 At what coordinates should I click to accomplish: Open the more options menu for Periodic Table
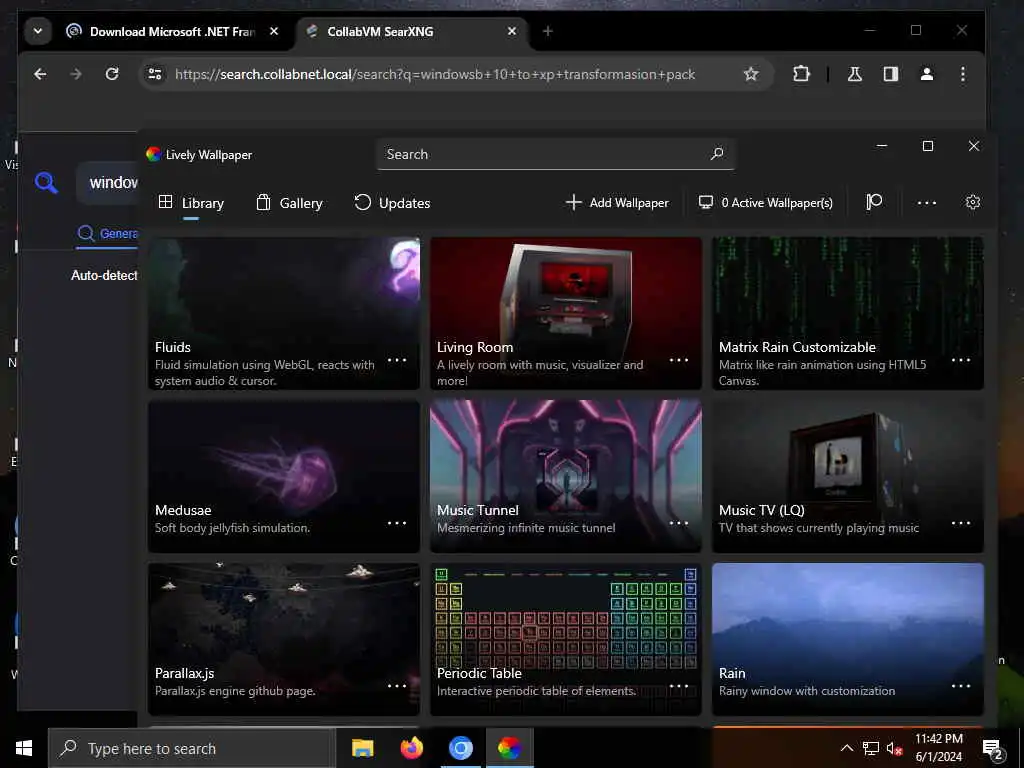679,686
